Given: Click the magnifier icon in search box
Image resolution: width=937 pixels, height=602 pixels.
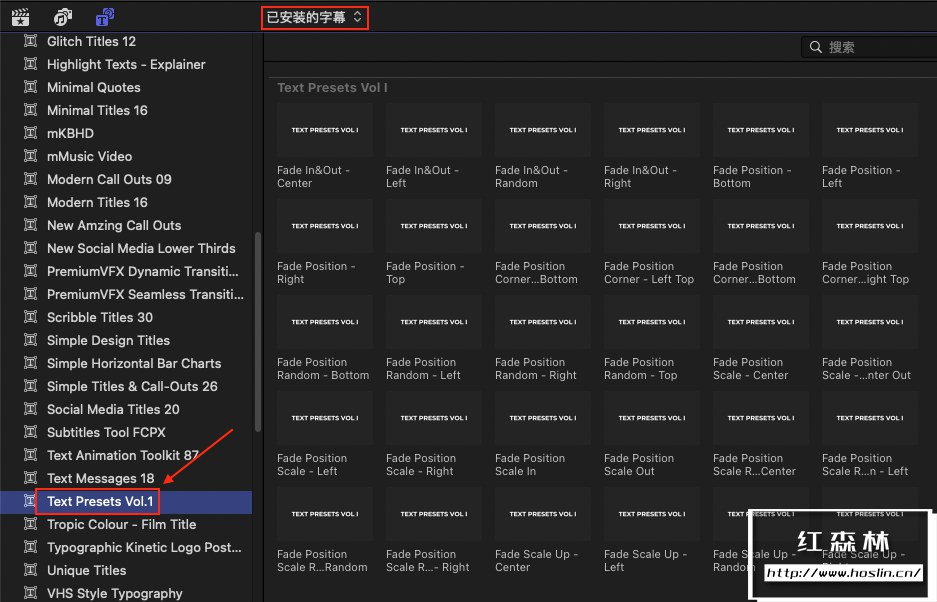Looking at the screenshot, I should (x=815, y=47).
